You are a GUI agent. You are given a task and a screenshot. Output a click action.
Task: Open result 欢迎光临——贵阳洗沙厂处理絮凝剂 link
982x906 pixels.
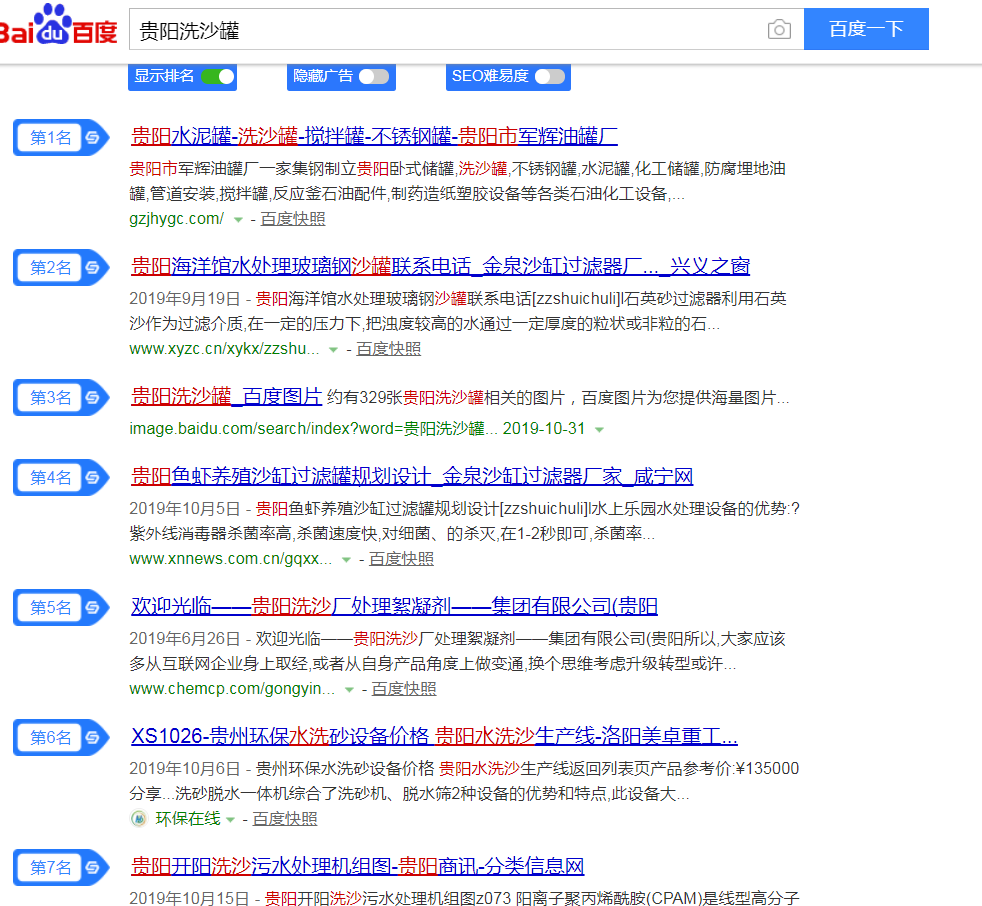pyautogui.click(x=394, y=606)
